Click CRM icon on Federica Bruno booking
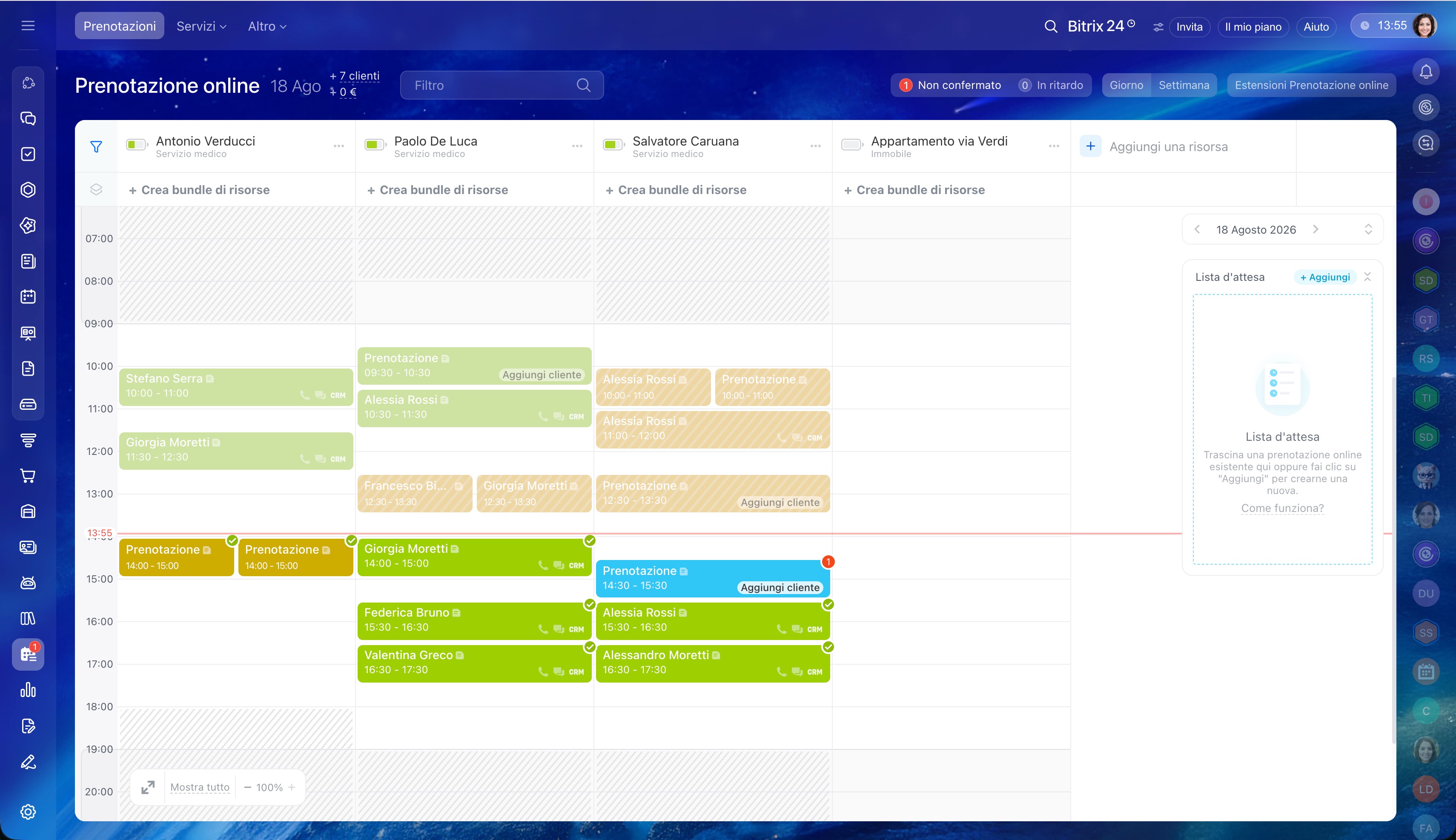This screenshot has width=1456, height=840. point(576,629)
